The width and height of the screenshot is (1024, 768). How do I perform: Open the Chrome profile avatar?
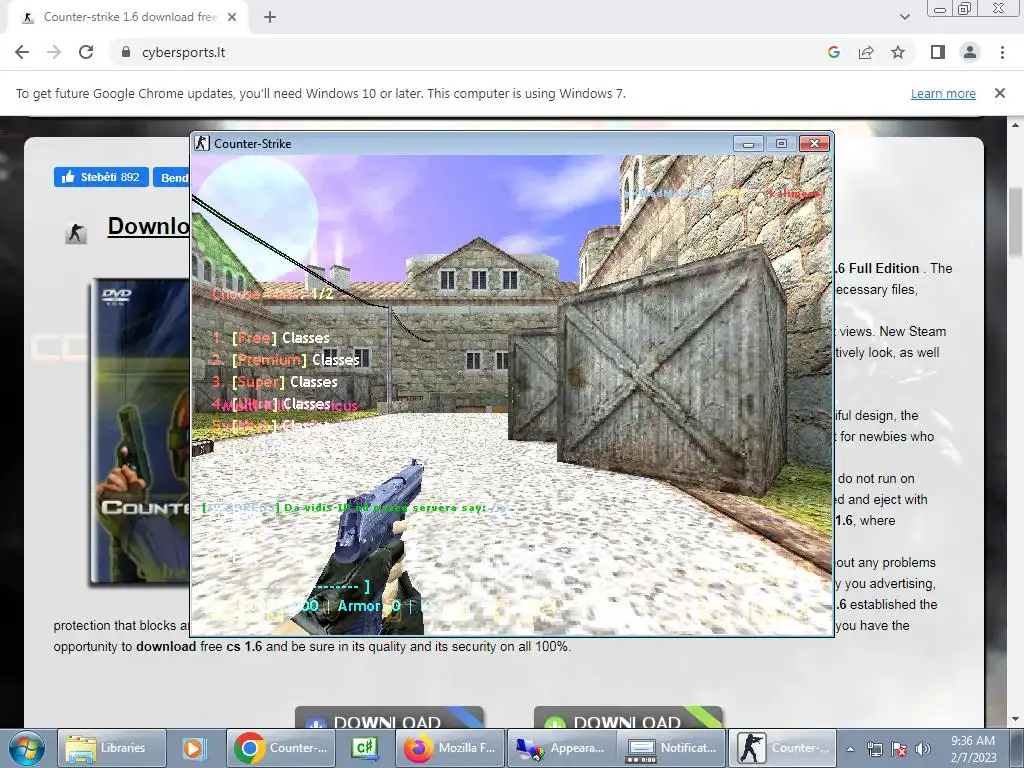[970, 52]
